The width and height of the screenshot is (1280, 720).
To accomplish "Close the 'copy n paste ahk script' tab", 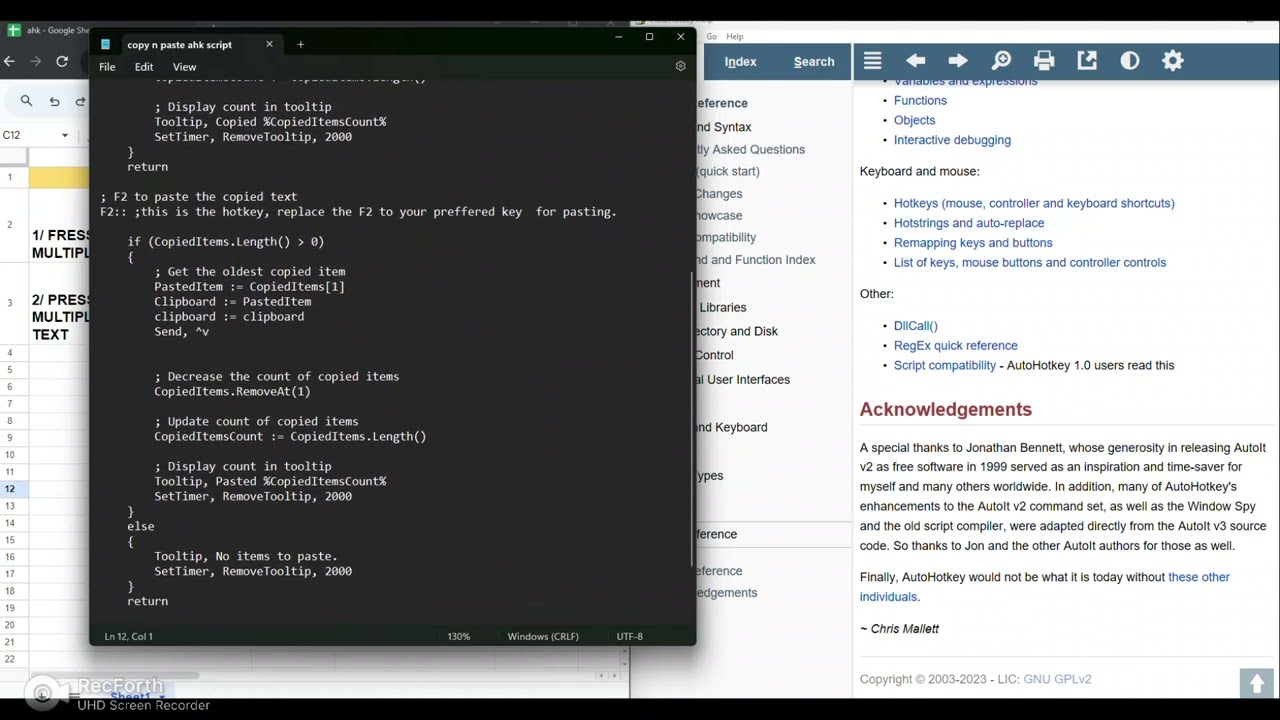I will 269,44.
